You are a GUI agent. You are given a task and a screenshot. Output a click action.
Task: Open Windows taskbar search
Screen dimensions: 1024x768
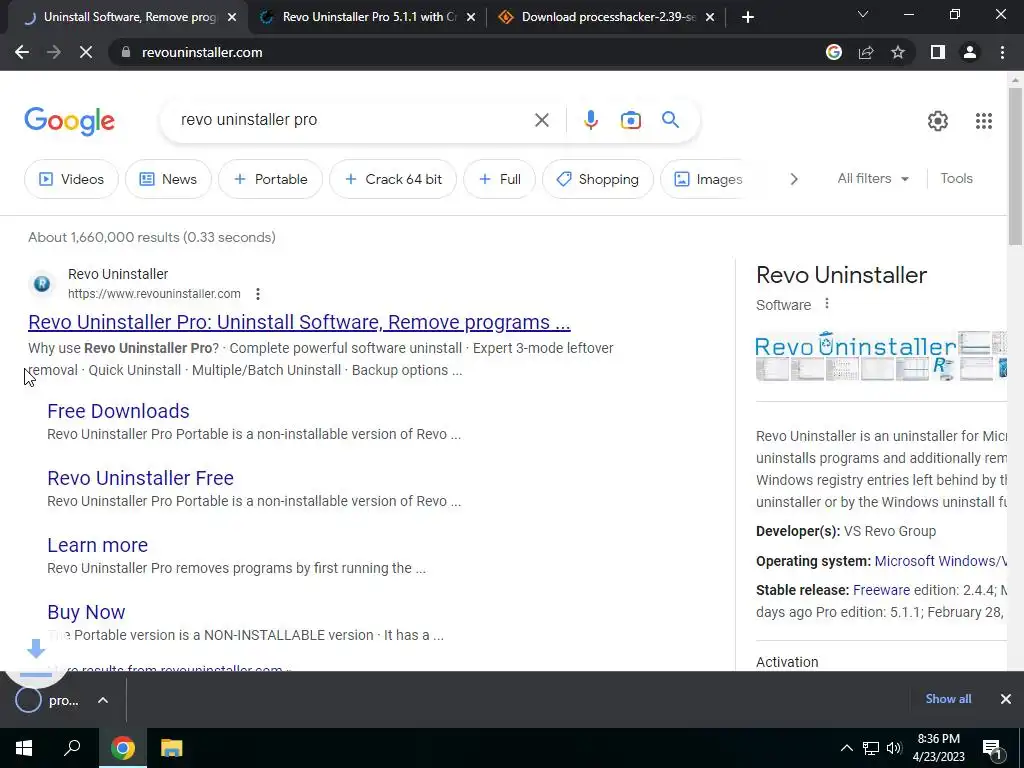[x=72, y=748]
